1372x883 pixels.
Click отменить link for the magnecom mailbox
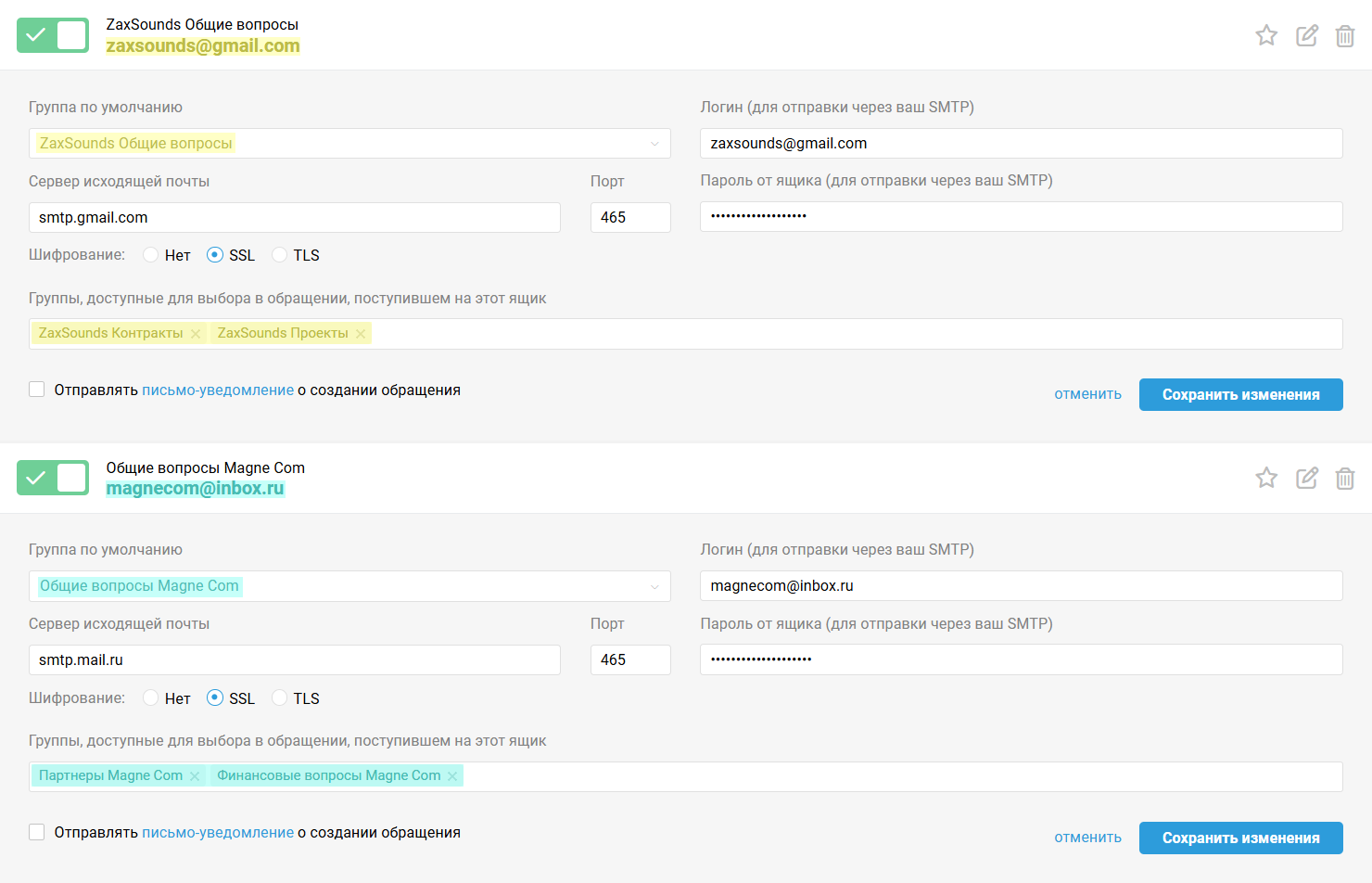(1087, 838)
